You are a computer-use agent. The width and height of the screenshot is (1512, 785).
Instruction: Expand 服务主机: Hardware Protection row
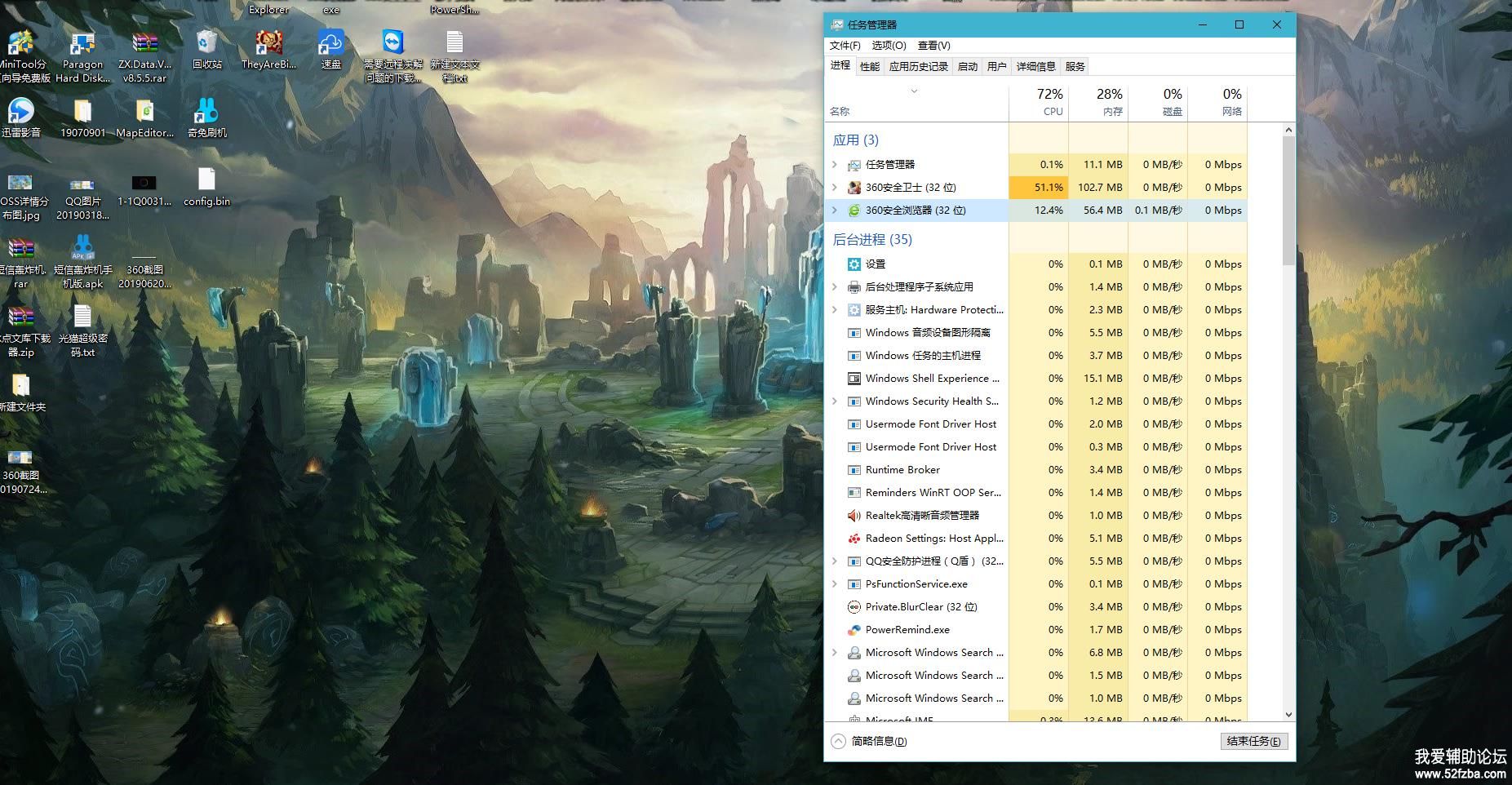click(834, 309)
